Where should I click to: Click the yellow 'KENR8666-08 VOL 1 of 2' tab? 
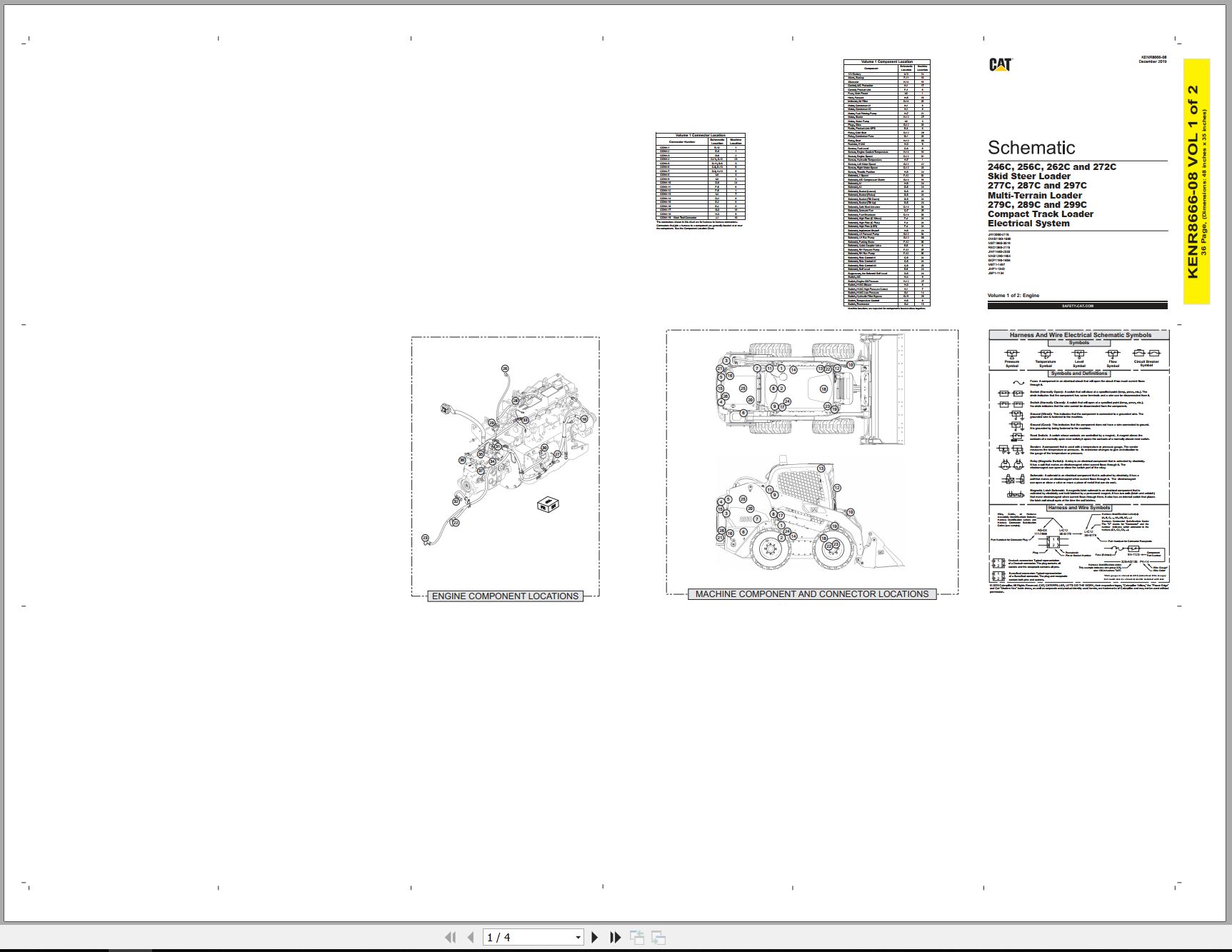coord(1196,181)
